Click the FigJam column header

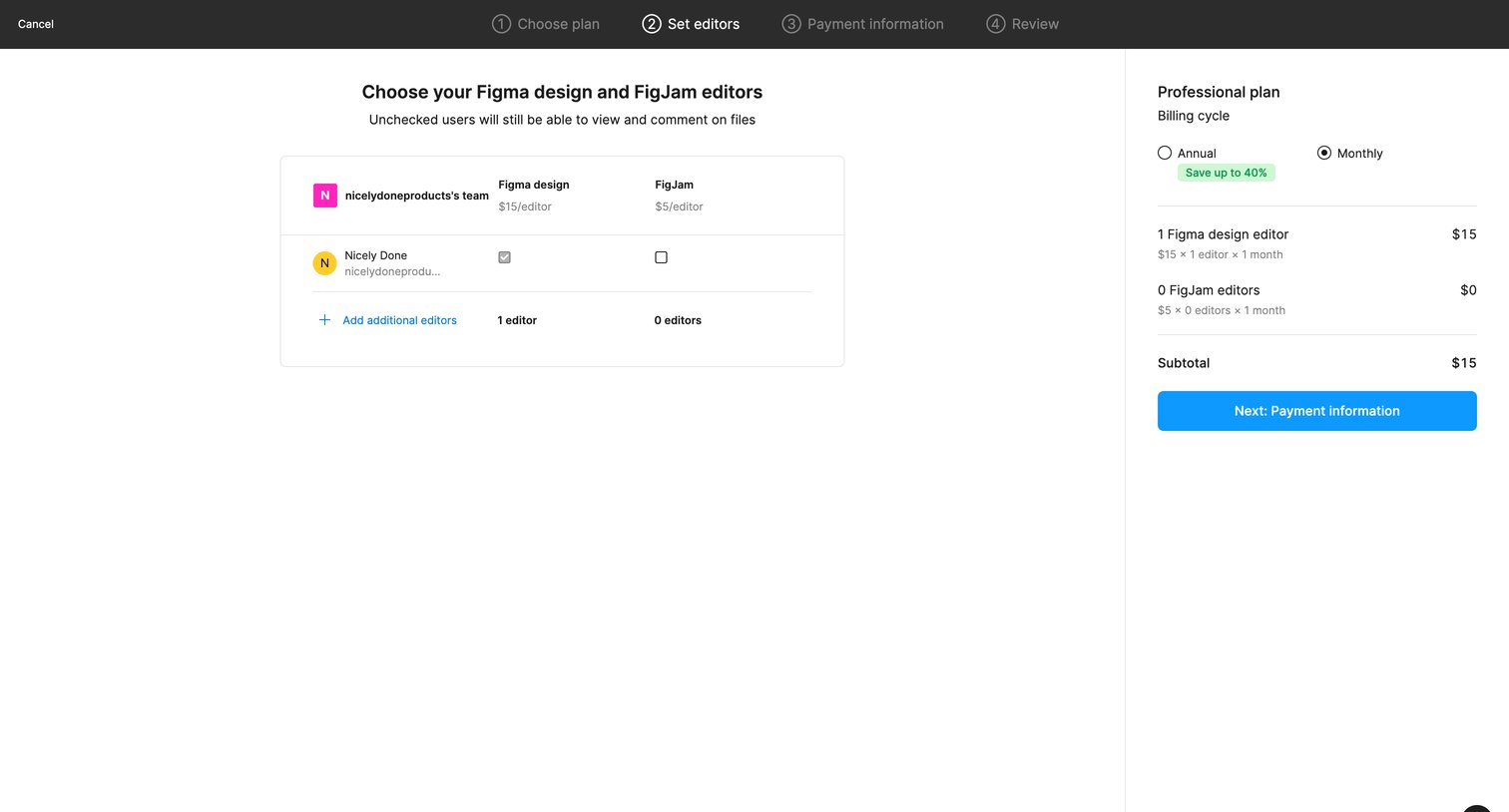(x=674, y=185)
